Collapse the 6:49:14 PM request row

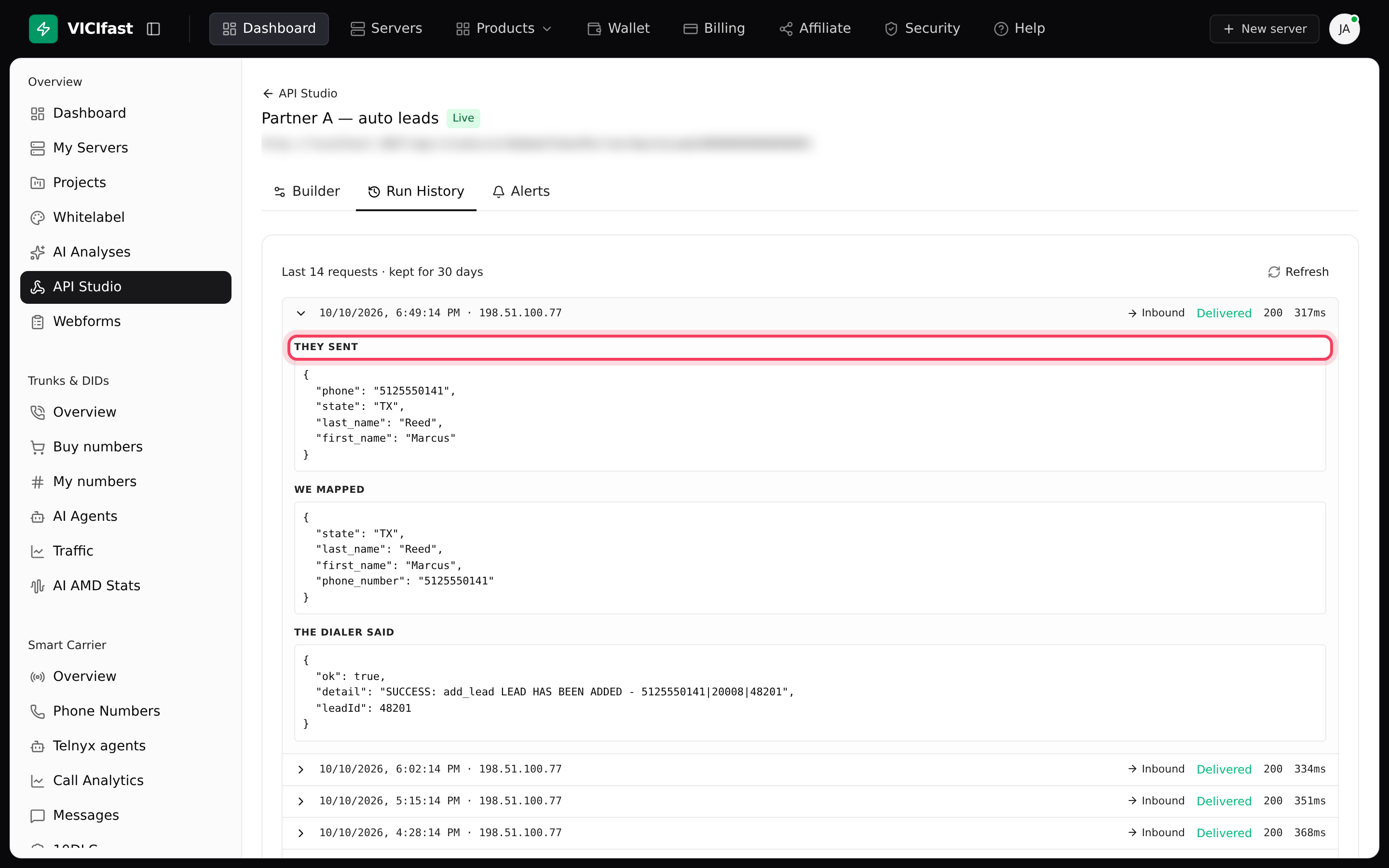pos(810,313)
